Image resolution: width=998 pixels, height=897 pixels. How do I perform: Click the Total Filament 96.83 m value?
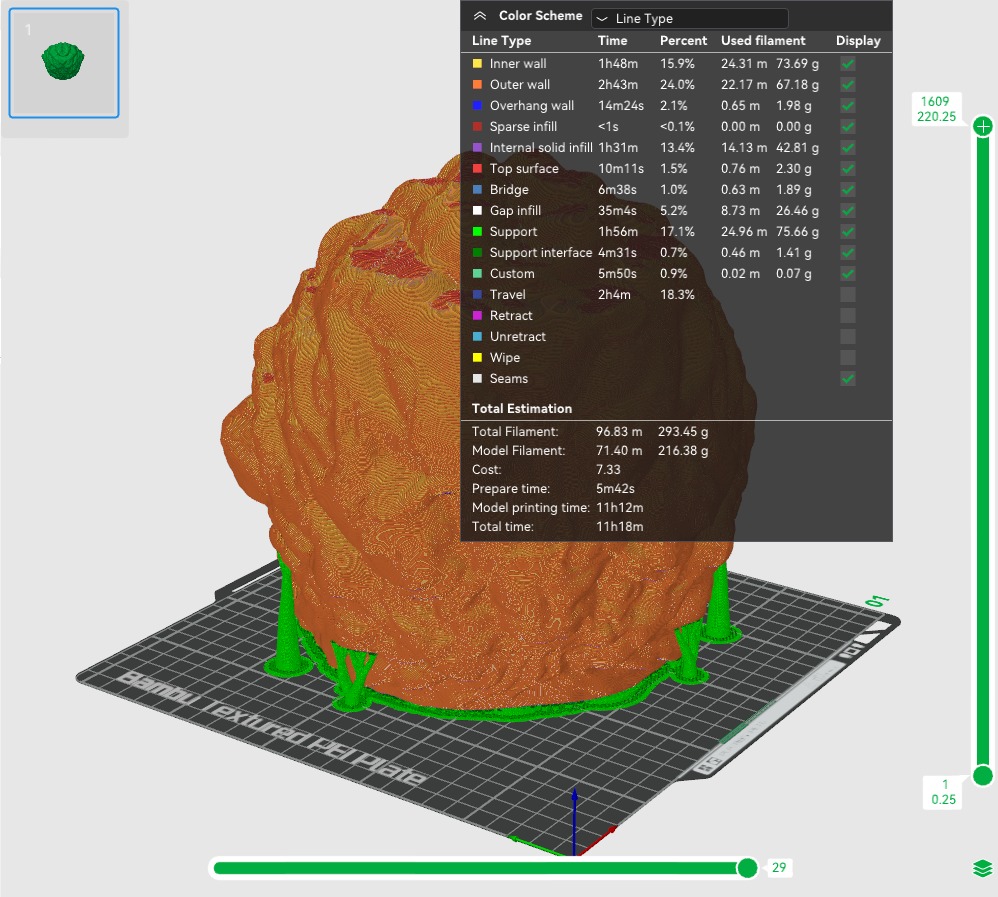point(619,432)
